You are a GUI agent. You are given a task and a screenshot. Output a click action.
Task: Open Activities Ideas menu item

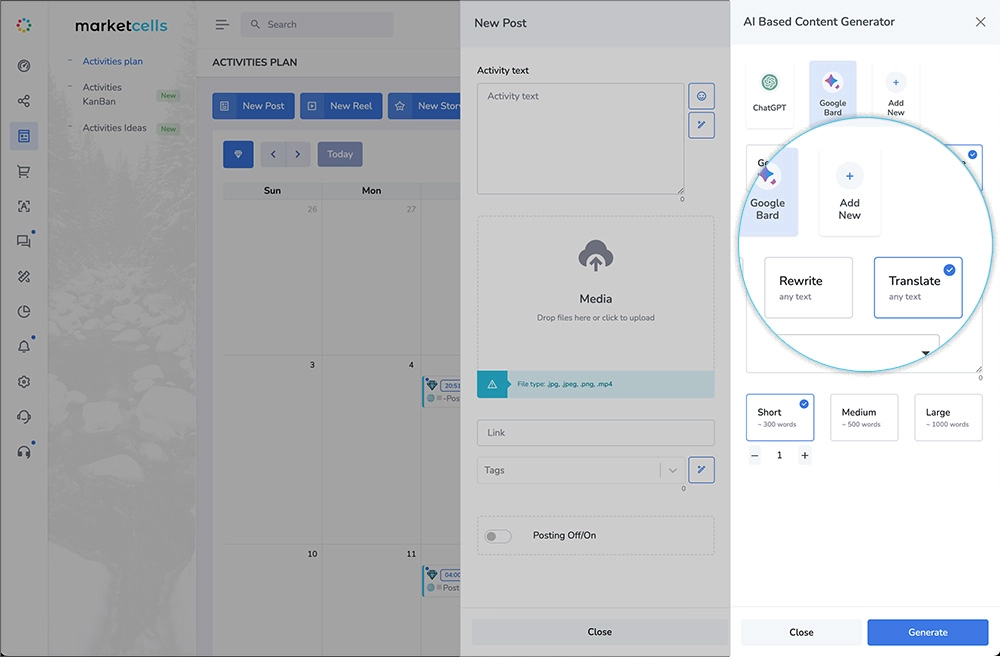[x=114, y=128]
